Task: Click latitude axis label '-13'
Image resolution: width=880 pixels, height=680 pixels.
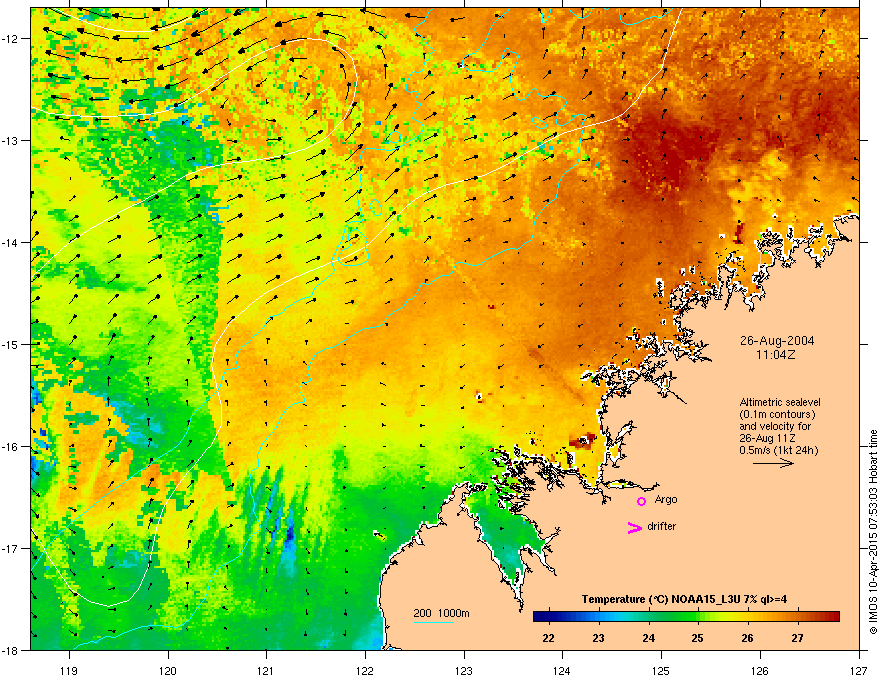Action: pos(11,140)
